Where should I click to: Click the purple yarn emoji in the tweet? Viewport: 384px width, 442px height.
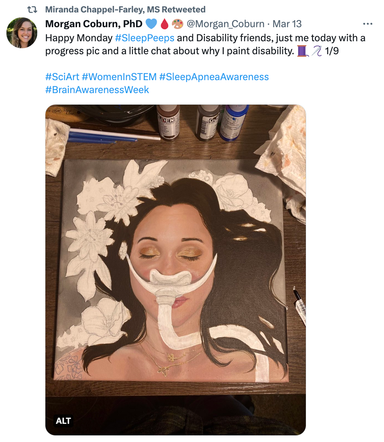[x=316, y=51]
